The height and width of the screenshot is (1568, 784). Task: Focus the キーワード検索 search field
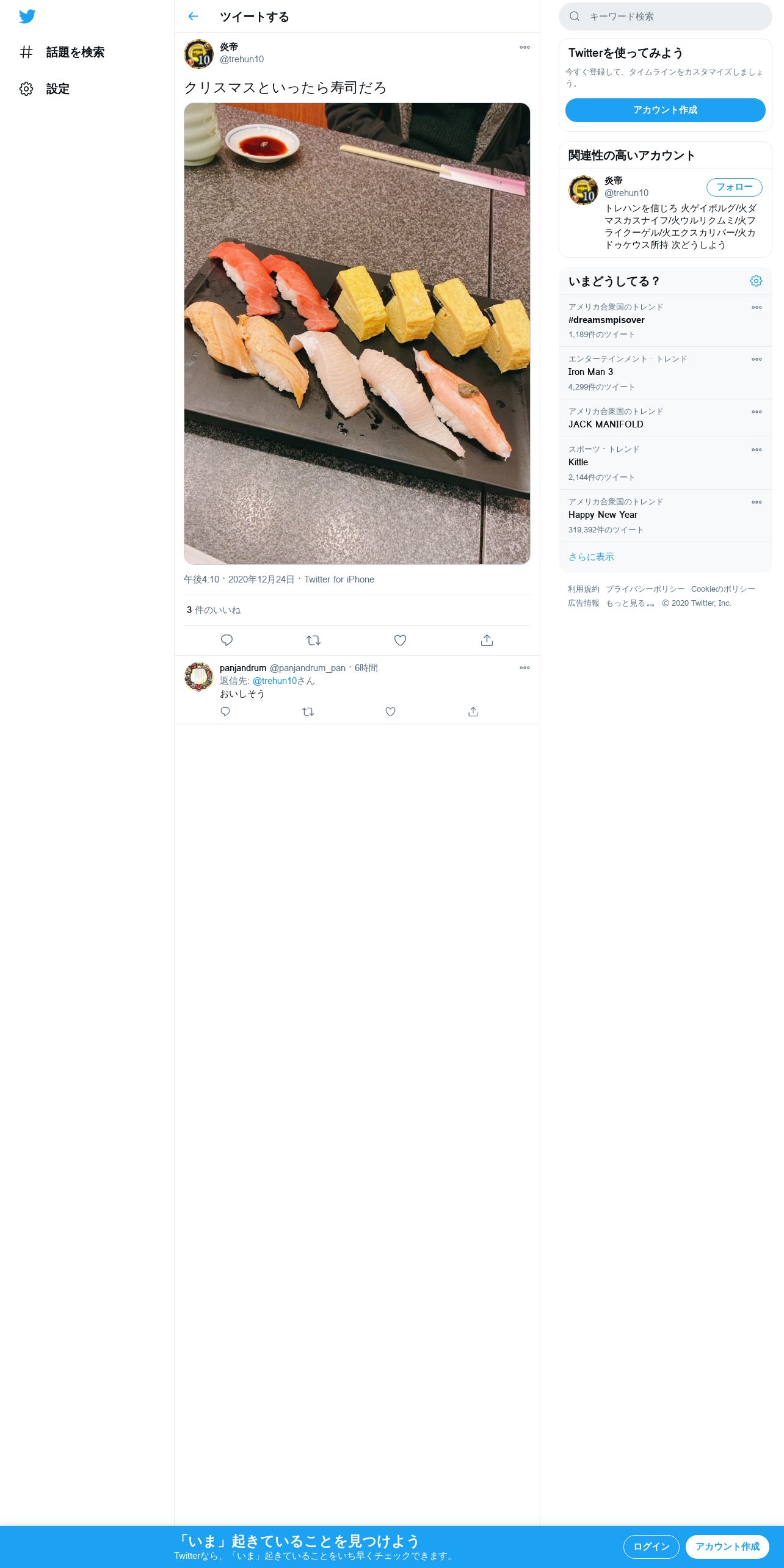click(665, 16)
